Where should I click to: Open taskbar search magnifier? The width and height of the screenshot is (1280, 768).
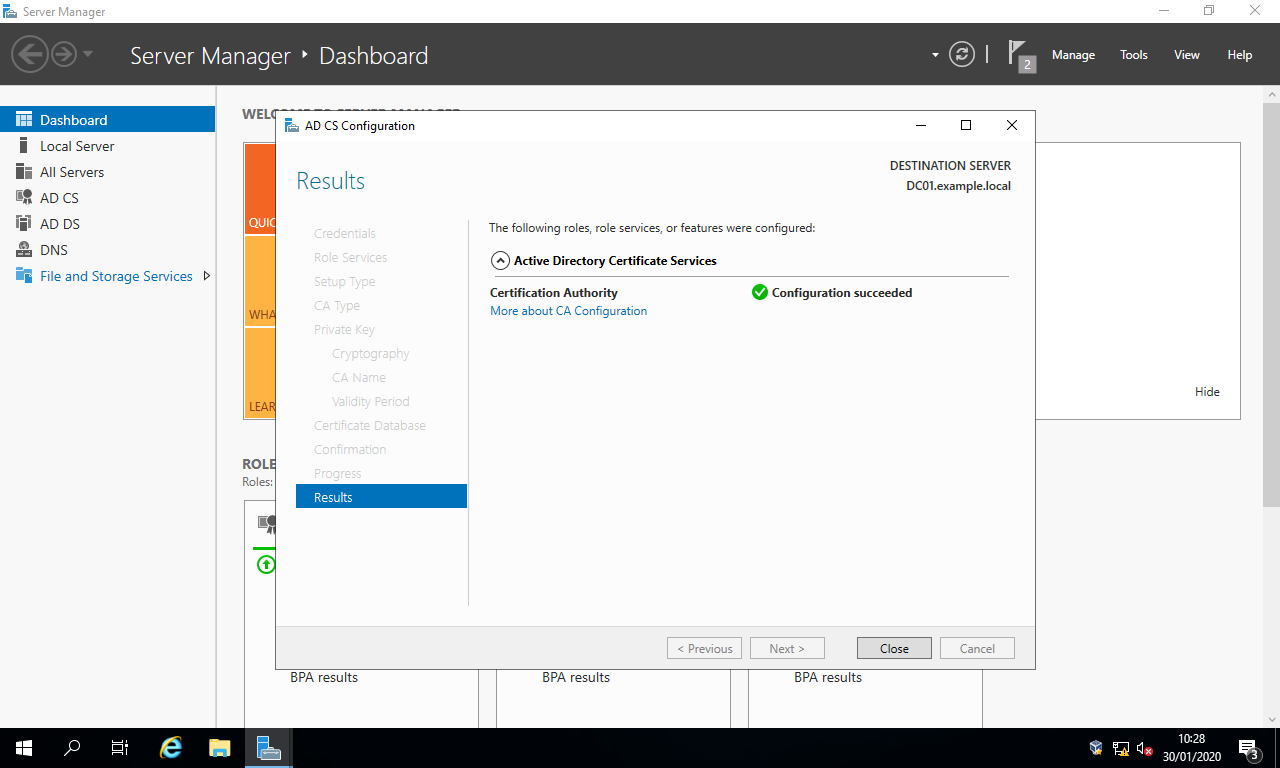click(72, 747)
